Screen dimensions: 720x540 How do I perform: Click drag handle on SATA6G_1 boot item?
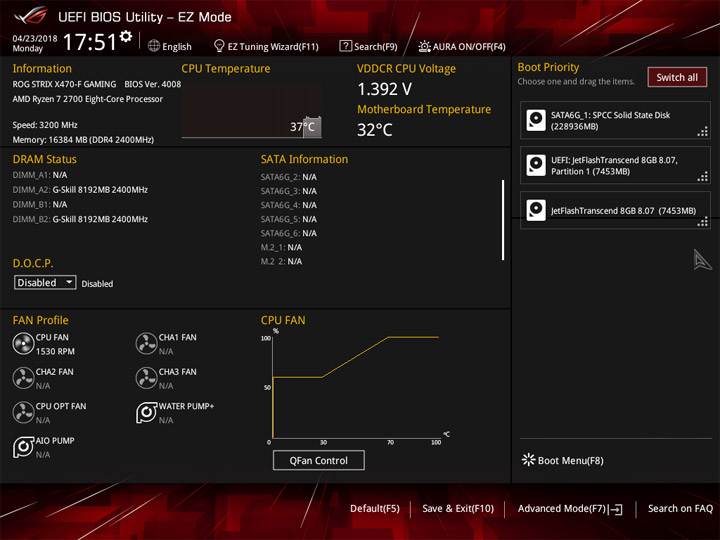tap(703, 132)
